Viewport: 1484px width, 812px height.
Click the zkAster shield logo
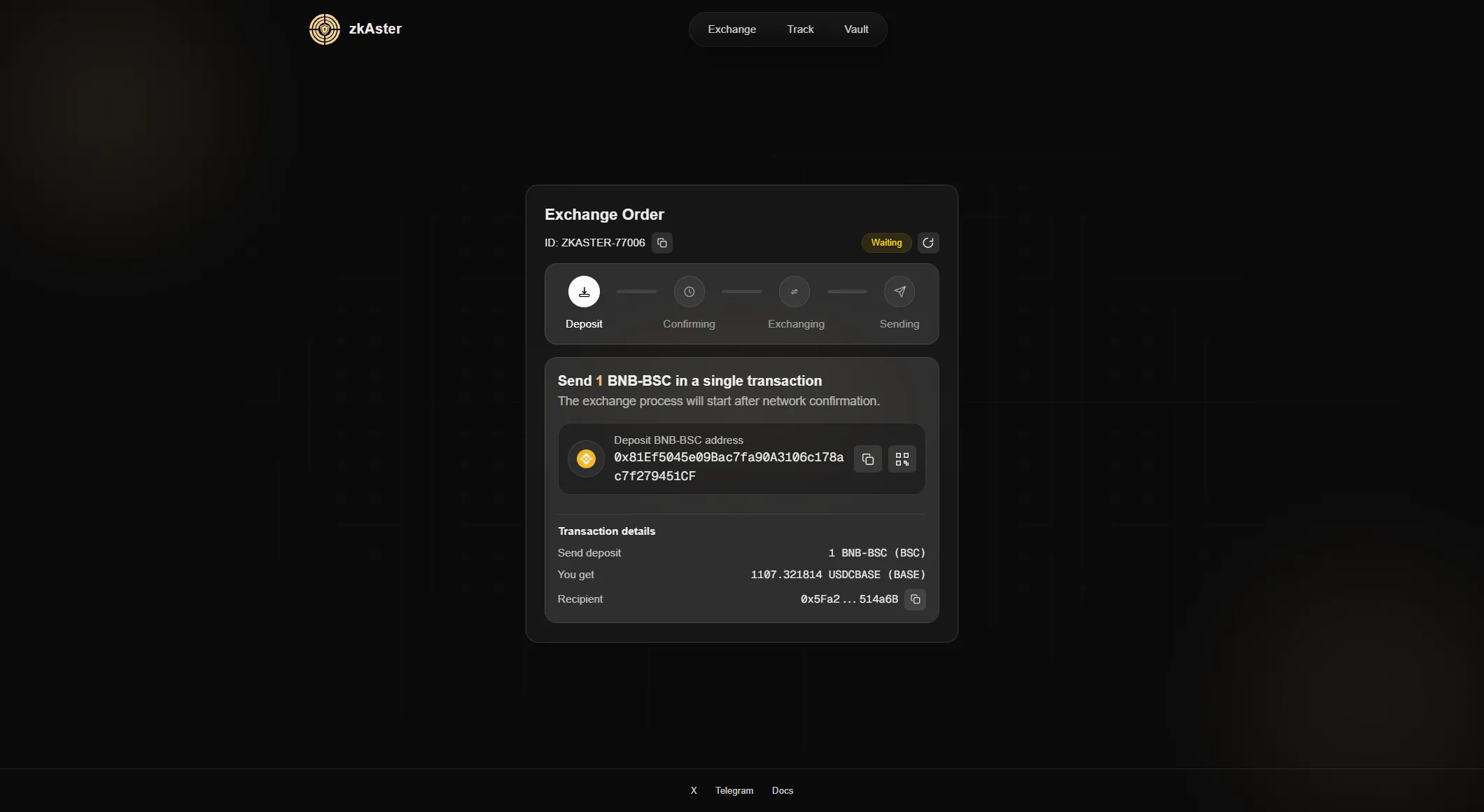coord(325,29)
